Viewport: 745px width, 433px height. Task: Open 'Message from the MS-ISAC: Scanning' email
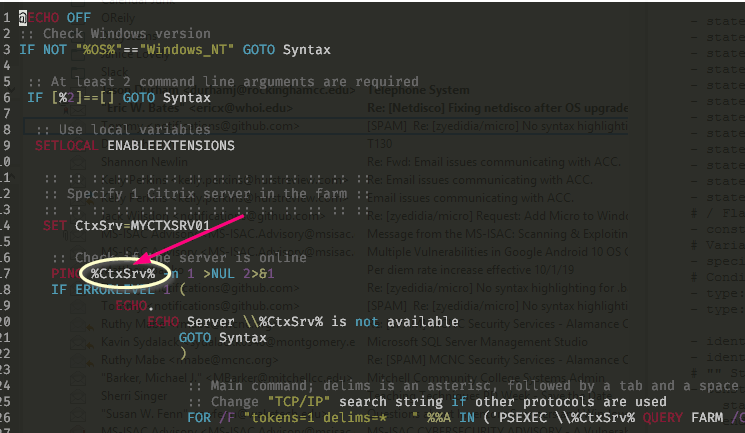coord(497,234)
